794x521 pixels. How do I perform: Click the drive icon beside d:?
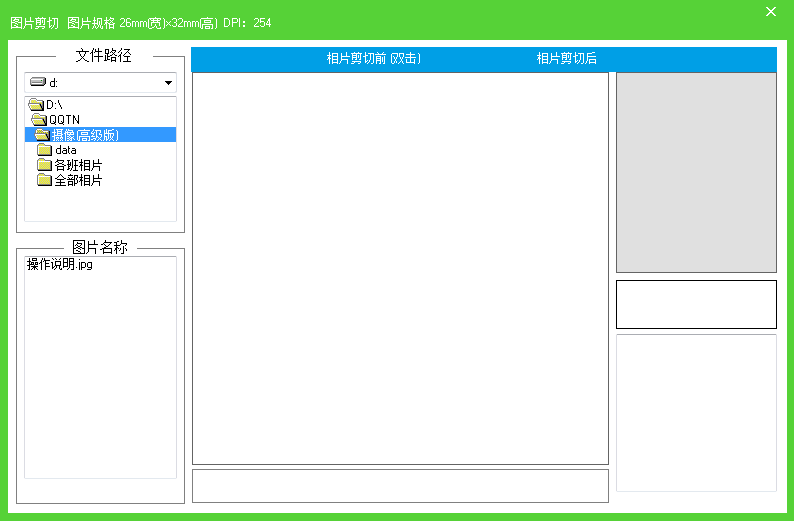tap(38, 83)
